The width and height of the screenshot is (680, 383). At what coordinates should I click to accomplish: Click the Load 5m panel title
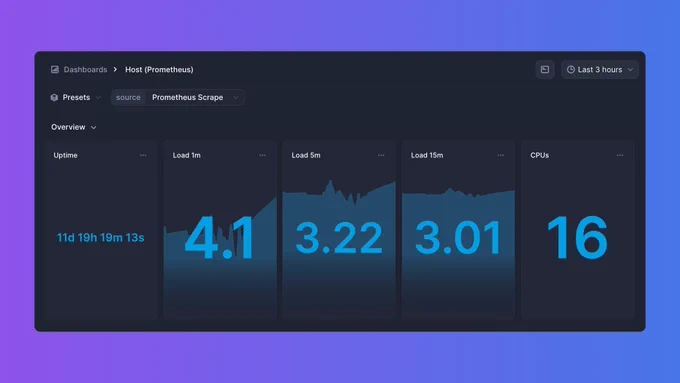point(306,155)
